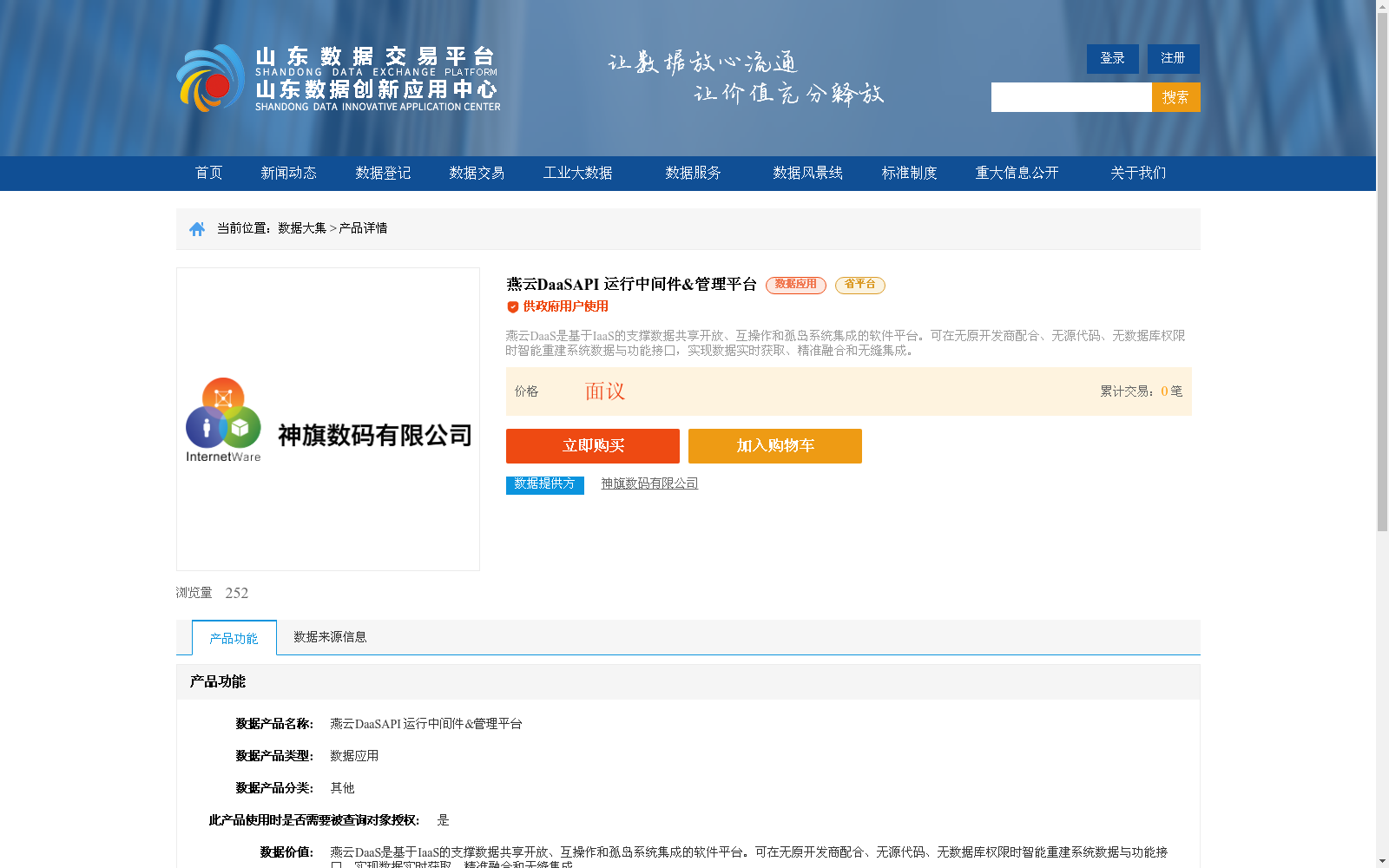This screenshot has width=1389, height=868.
Task: Switch to the 数据来源信息 tab
Action: pos(330,637)
